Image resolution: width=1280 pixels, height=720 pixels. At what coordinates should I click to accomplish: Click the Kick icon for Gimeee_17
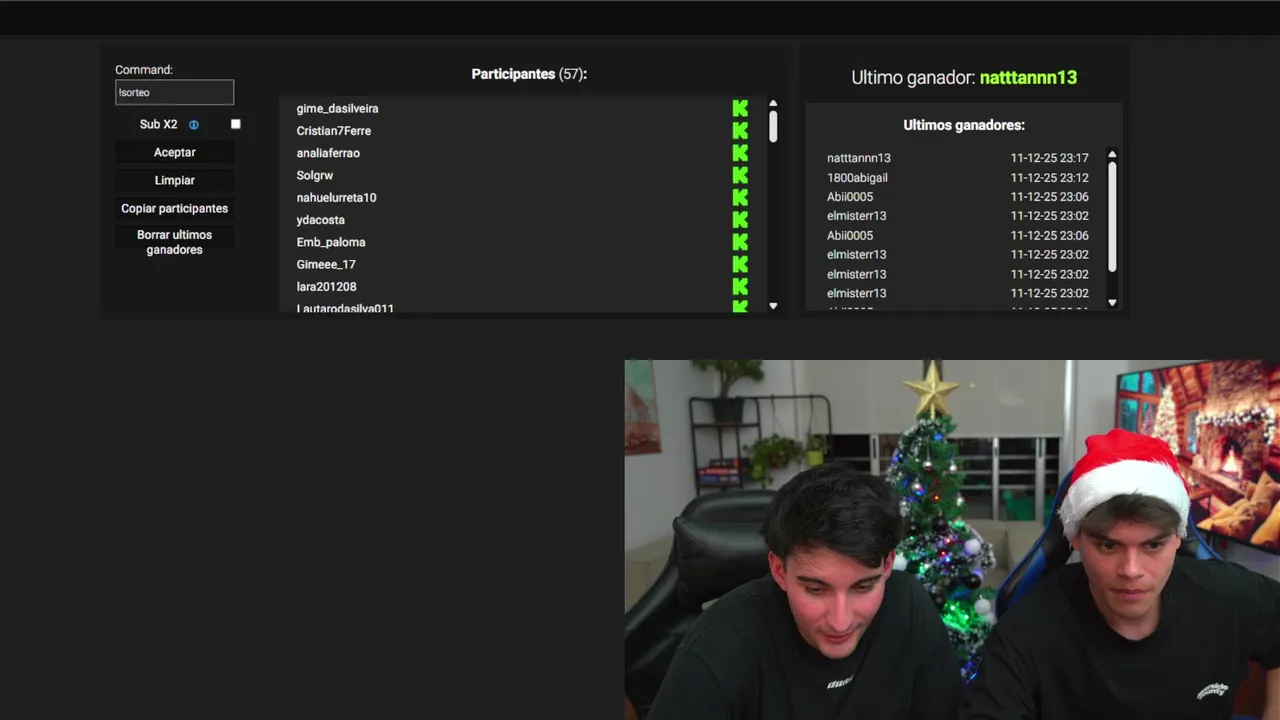click(740, 264)
